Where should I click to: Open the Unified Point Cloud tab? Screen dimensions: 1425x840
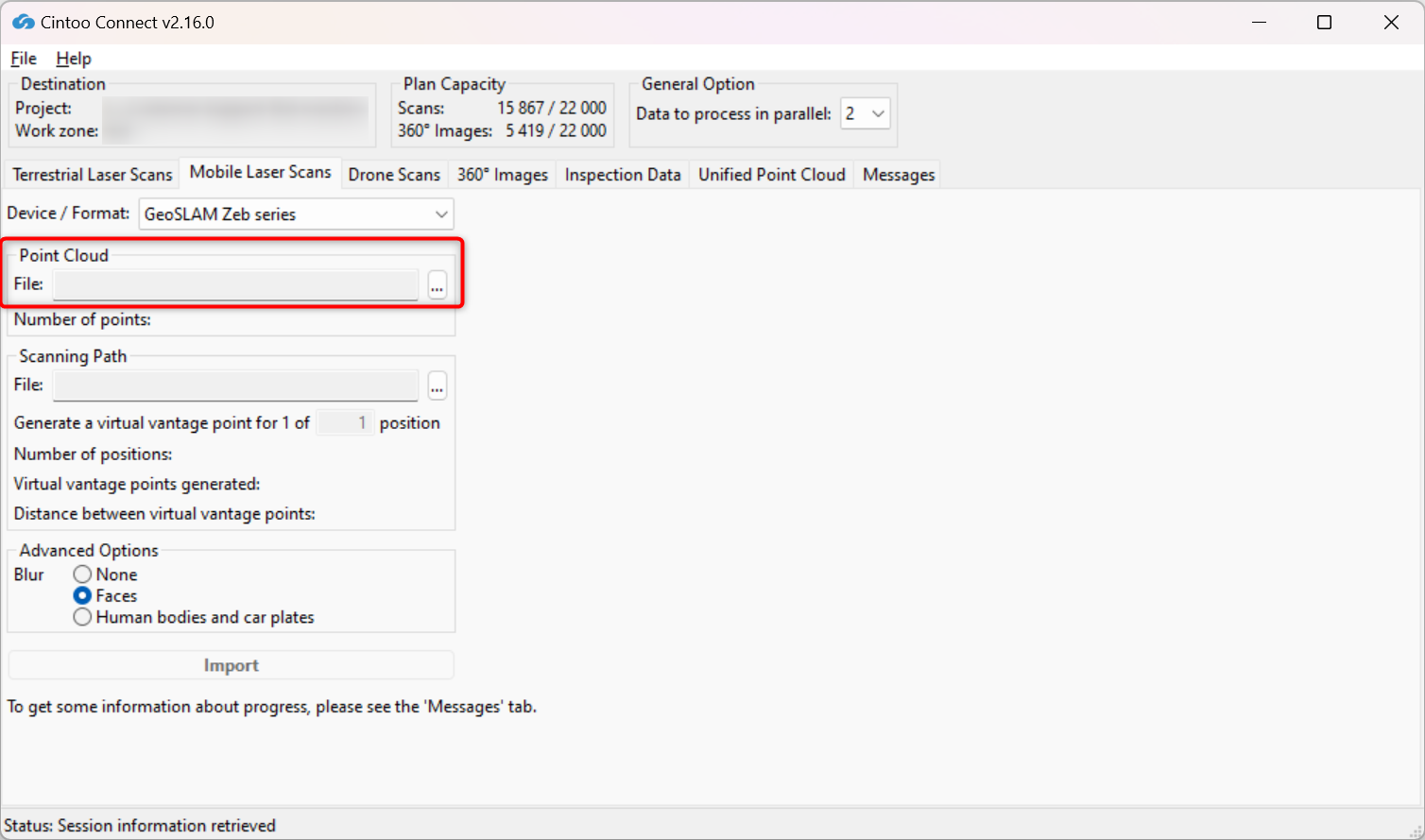click(x=772, y=175)
